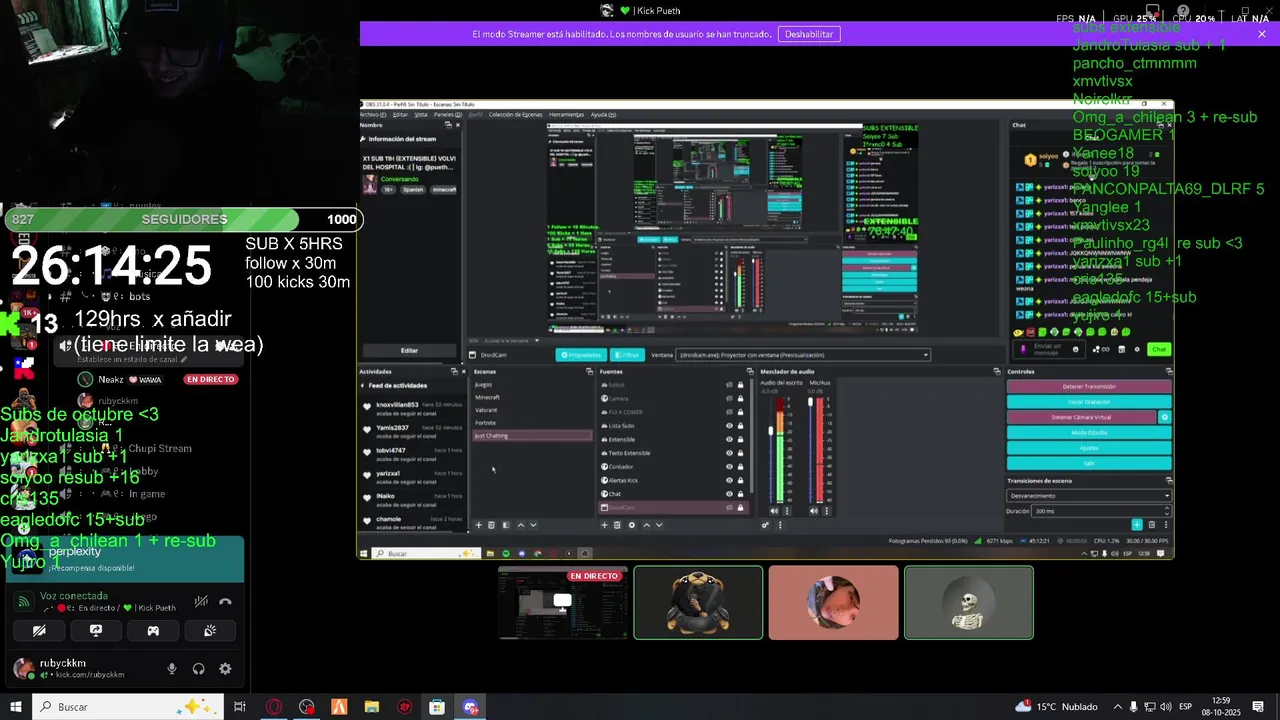Screen dimensions: 1280x720
Task: Click Detener Transmisión in OBS controls
Action: [1089, 387]
